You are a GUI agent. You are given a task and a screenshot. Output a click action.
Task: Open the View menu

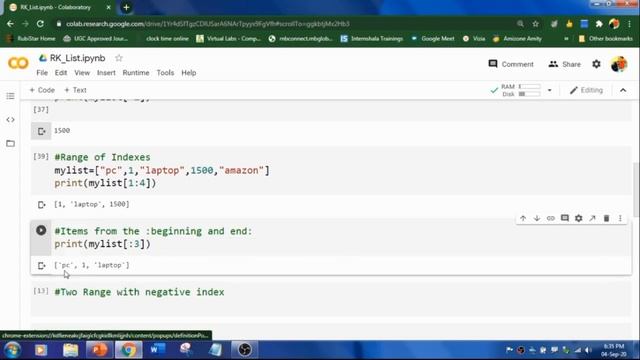coord(82,73)
